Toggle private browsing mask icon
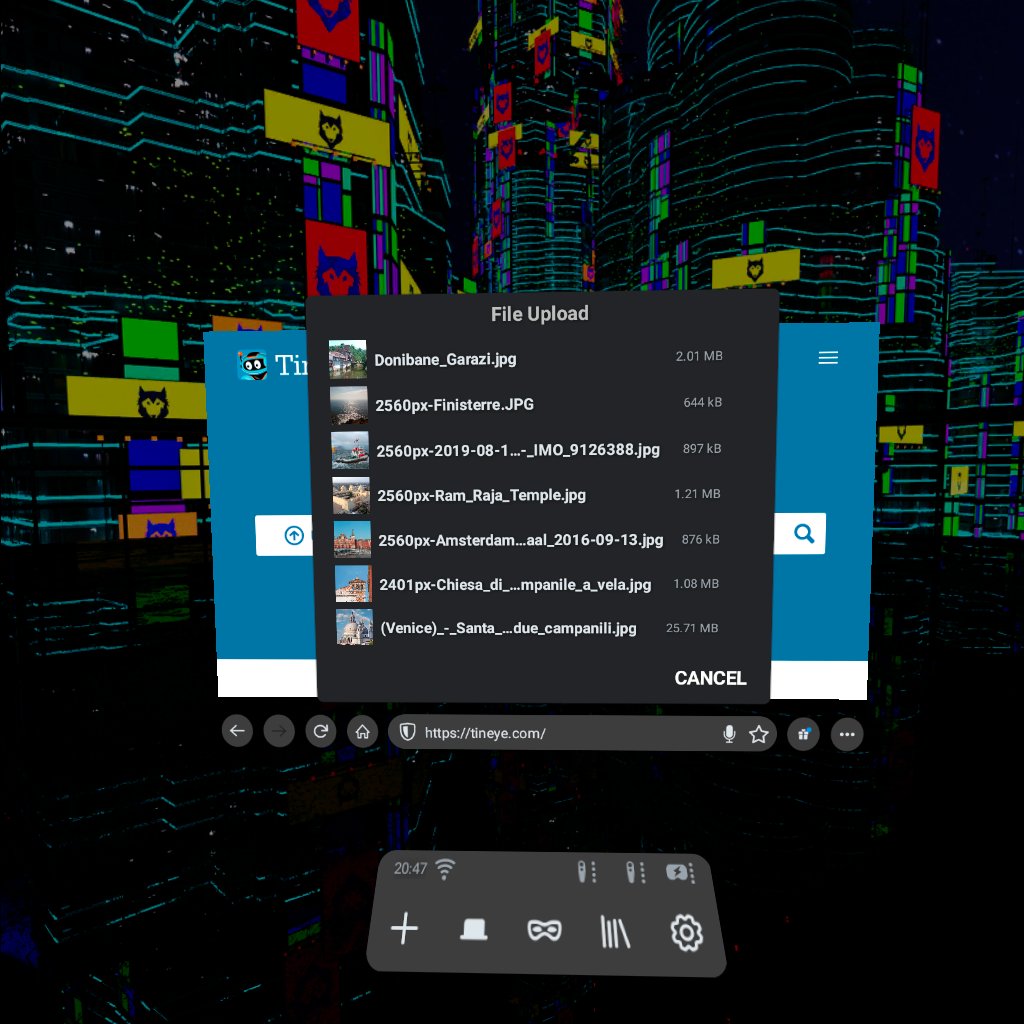Screen dimensions: 1024x1024 [x=544, y=930]
